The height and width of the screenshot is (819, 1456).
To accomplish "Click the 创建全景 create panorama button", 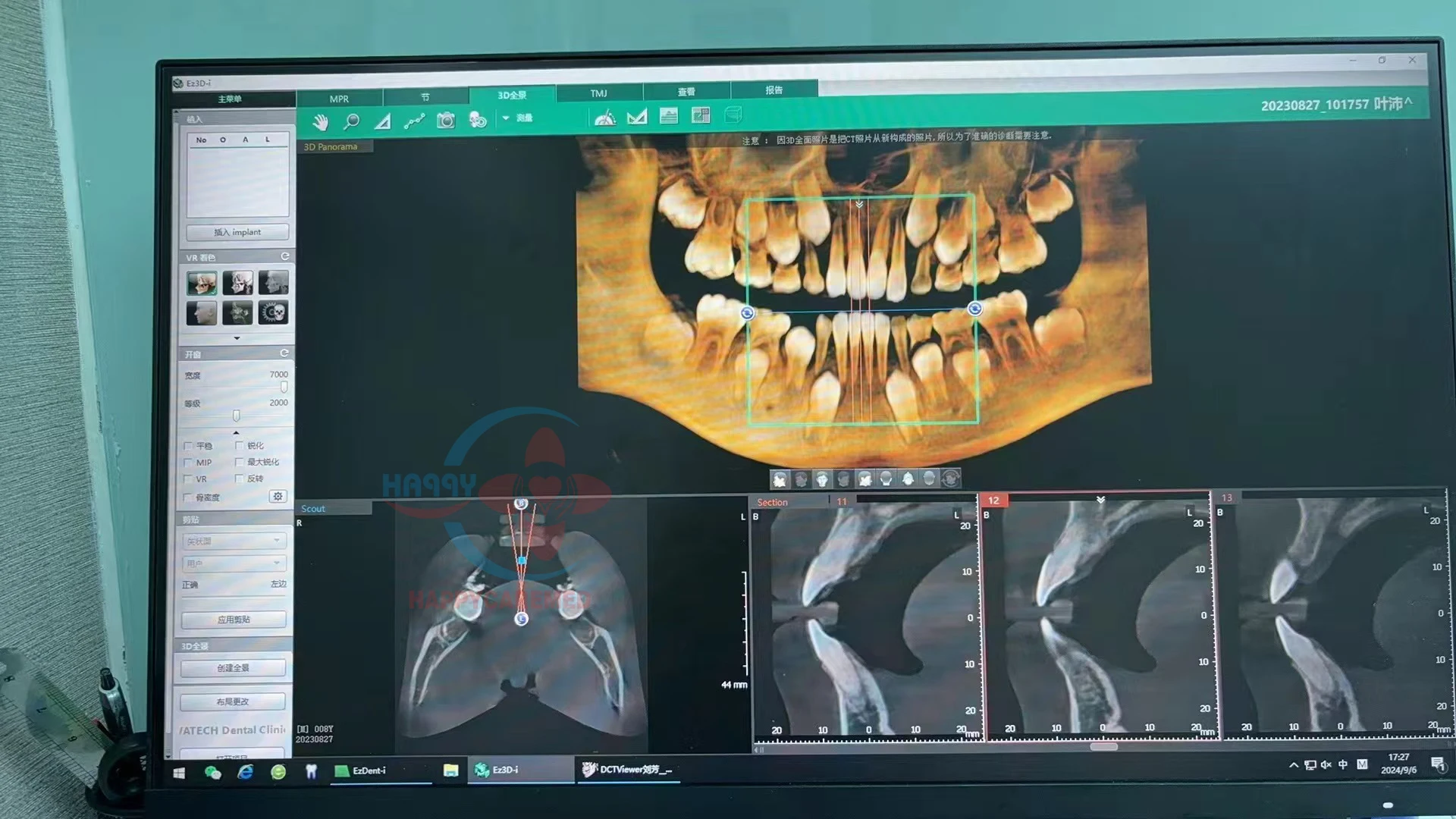I will point(234,668).
